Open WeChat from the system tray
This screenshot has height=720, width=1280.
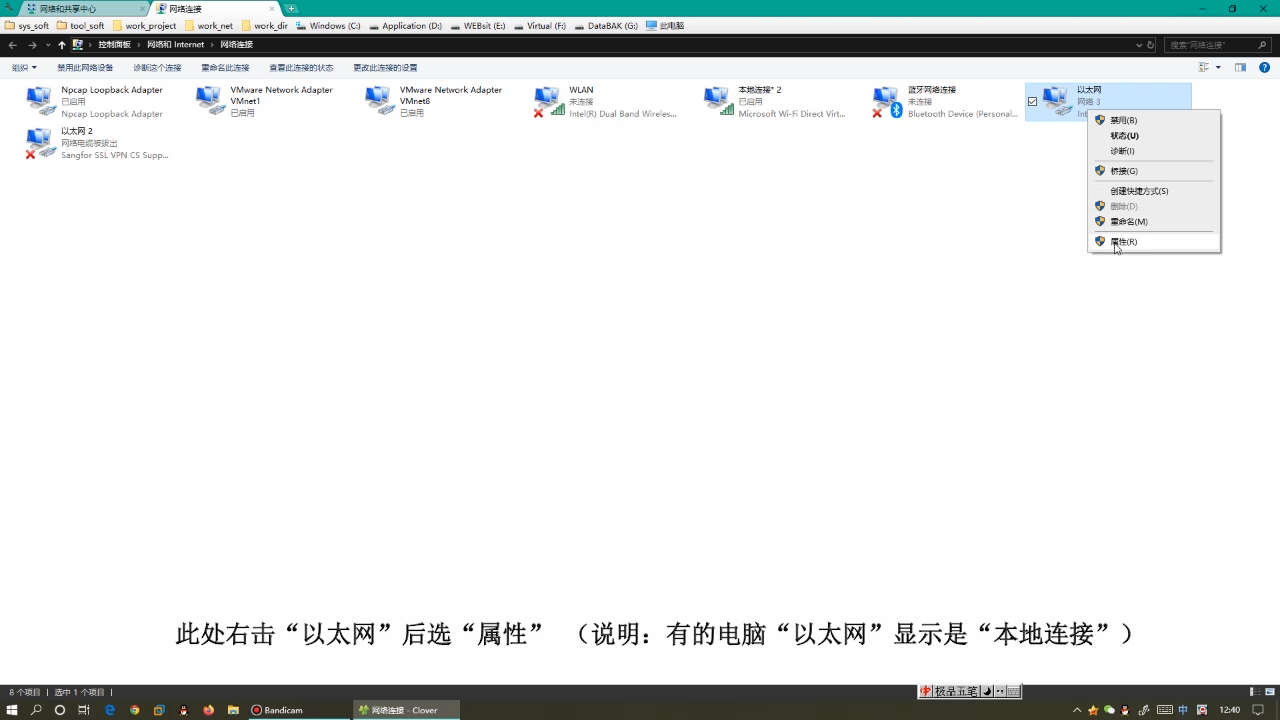1108,710
